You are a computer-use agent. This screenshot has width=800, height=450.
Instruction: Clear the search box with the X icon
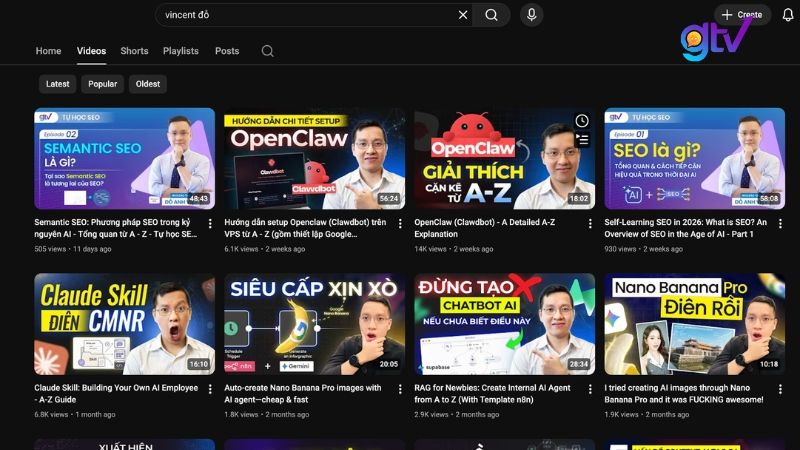point(463,15)
